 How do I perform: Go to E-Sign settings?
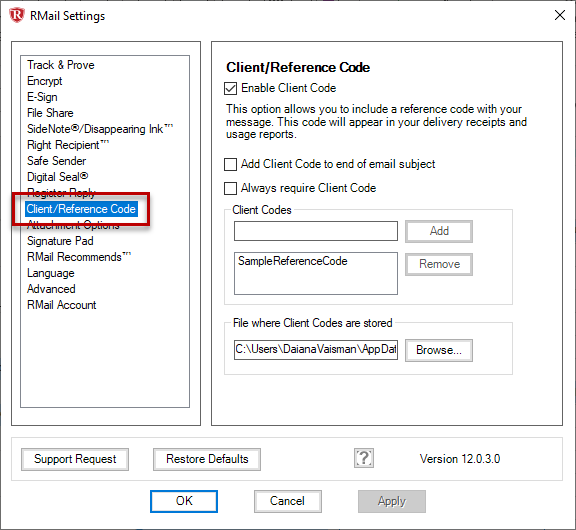coord(42,97)
